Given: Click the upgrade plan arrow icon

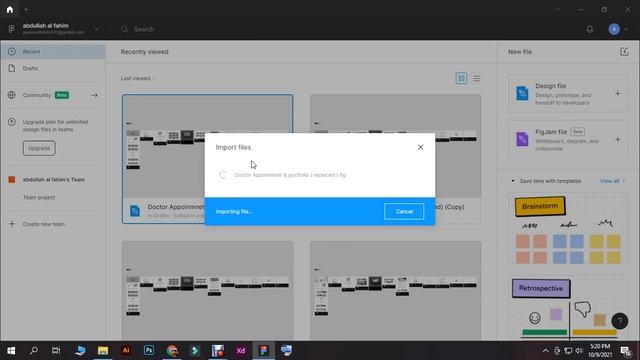Looking at the screenshot, I should pos(12,122).
